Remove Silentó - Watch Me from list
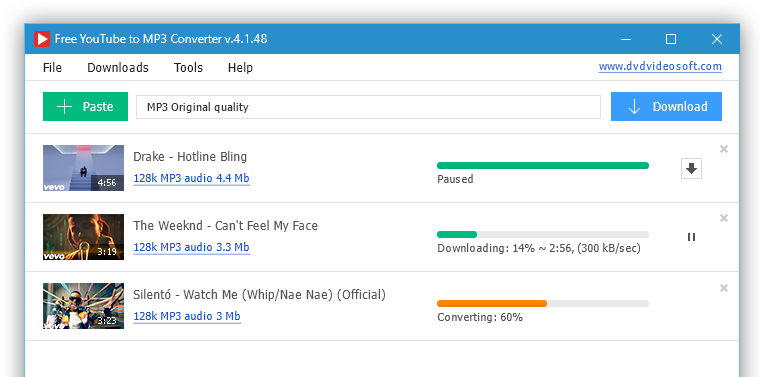The height and width of the screenshot is (377, 763). tap(724, 288)
